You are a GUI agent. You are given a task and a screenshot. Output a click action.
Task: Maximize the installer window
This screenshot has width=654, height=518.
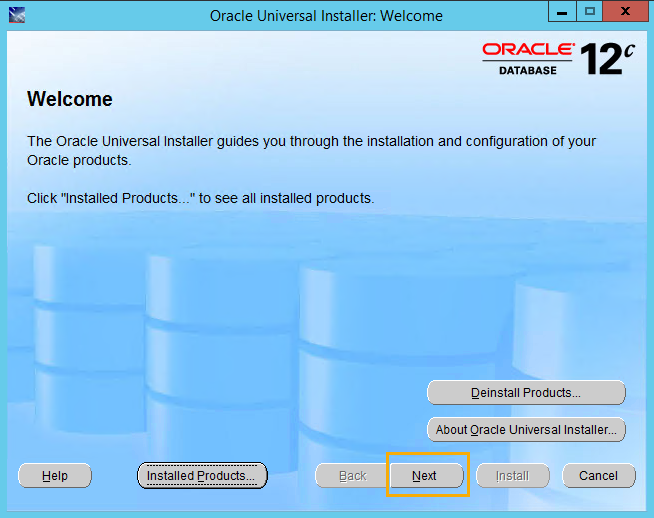(x=589, y=11)
